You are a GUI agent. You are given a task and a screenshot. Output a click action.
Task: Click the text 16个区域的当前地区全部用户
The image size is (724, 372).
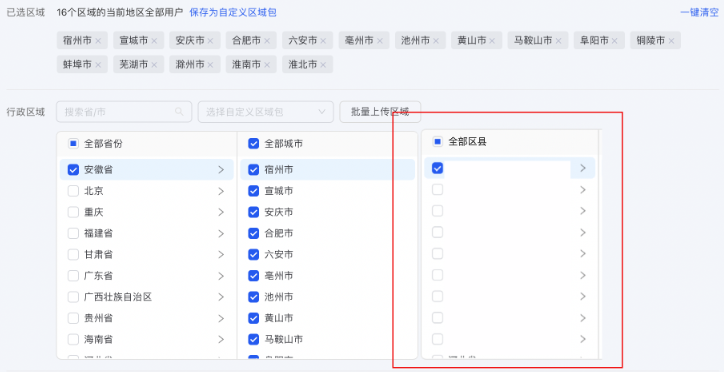(x=120, y=12)
